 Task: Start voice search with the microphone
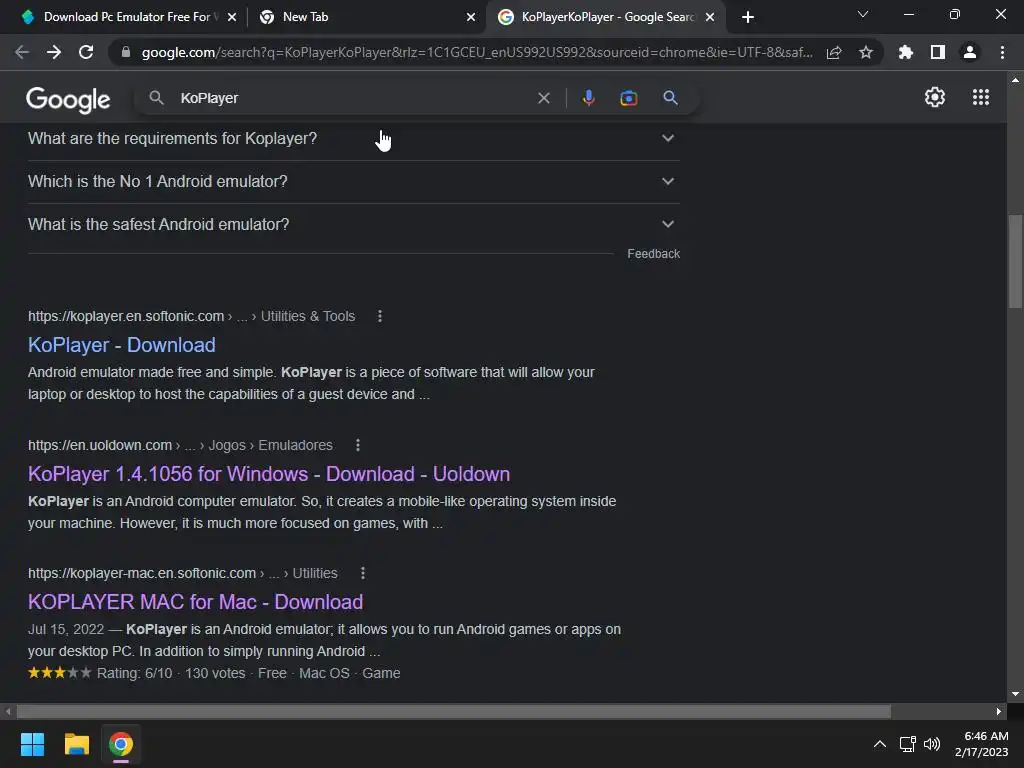click(x=588, y=98)
